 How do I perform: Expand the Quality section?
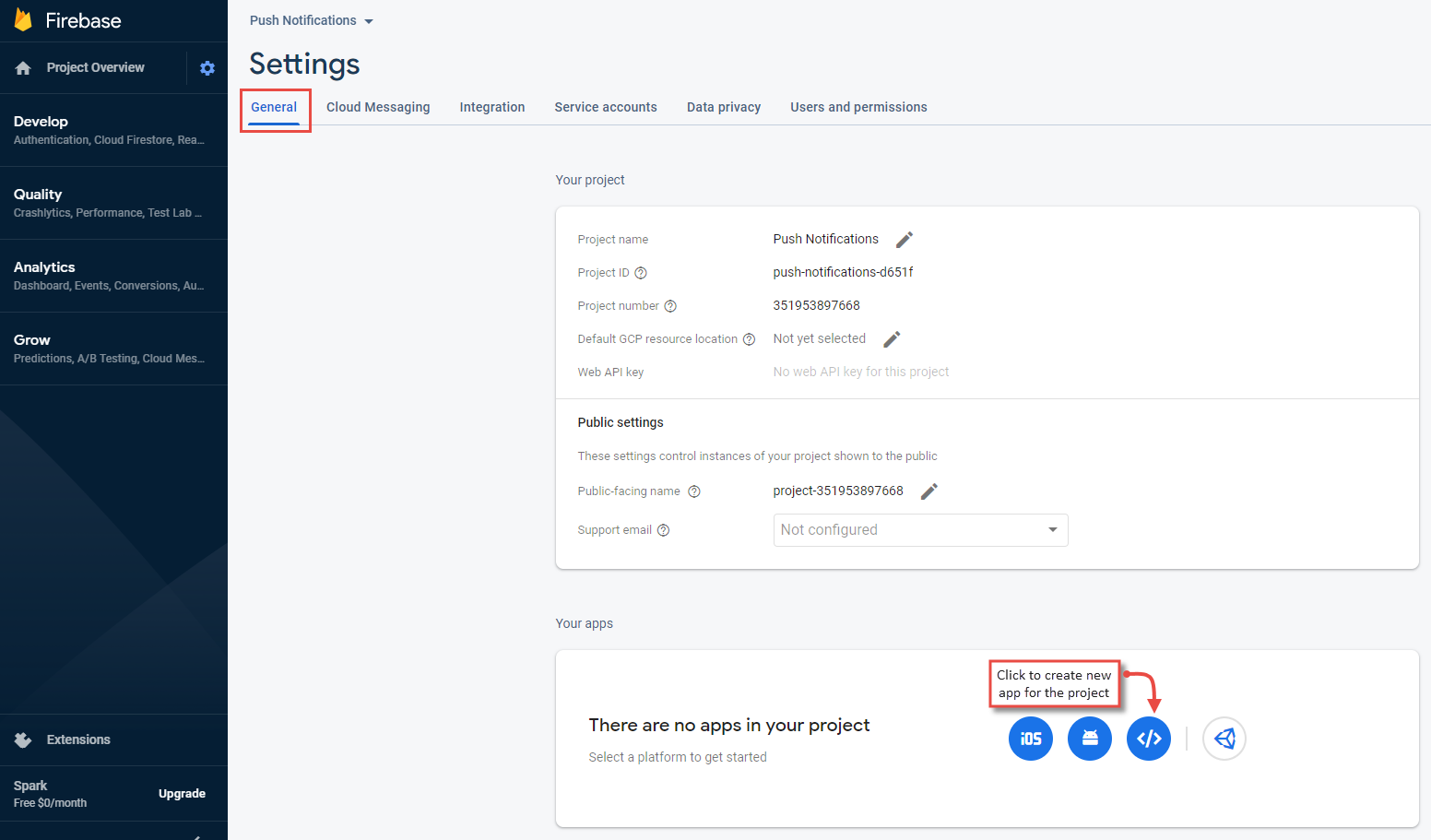(x=113, y=203)
